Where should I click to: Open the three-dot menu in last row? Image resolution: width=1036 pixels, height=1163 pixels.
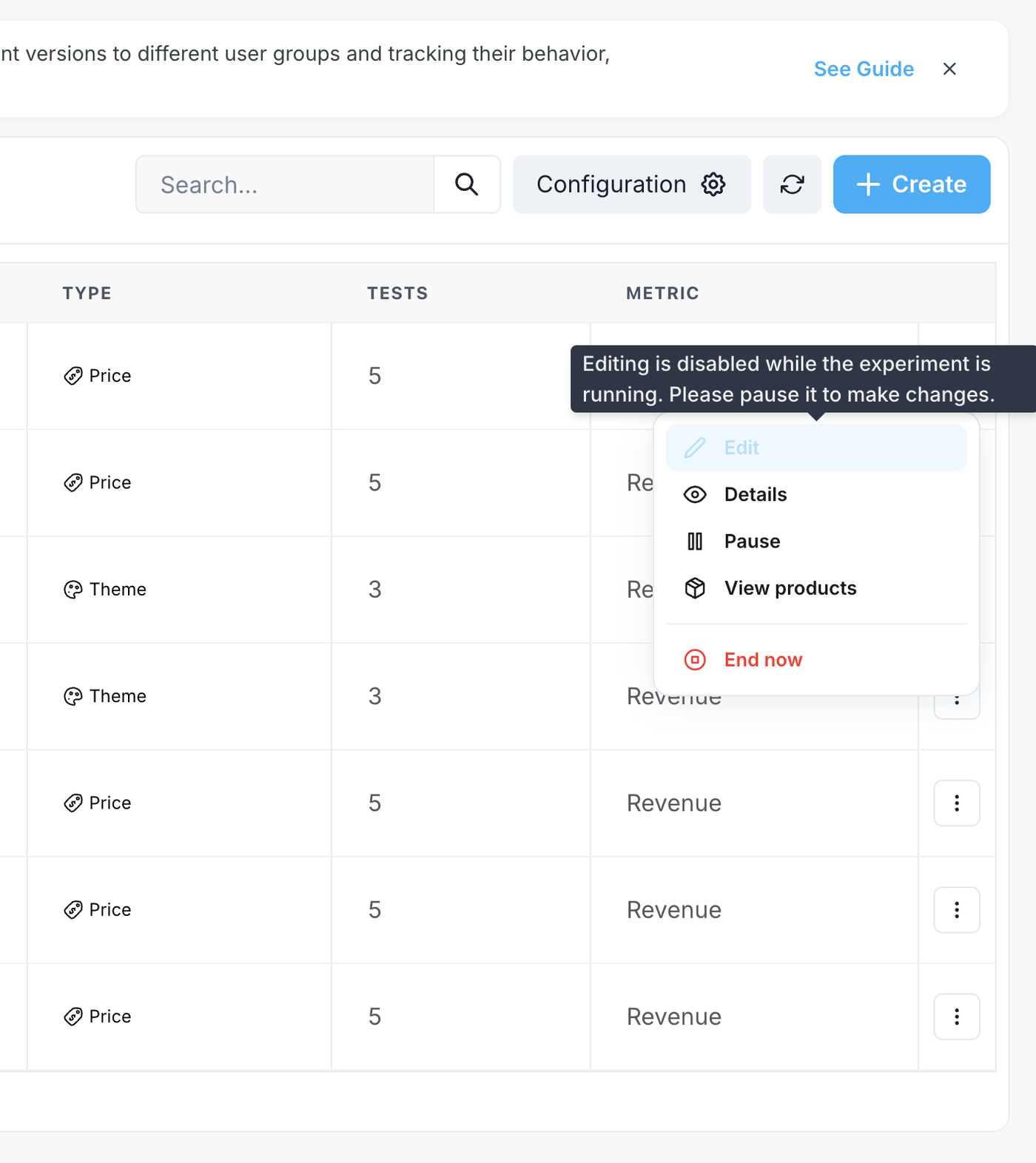coord(957,1017)
